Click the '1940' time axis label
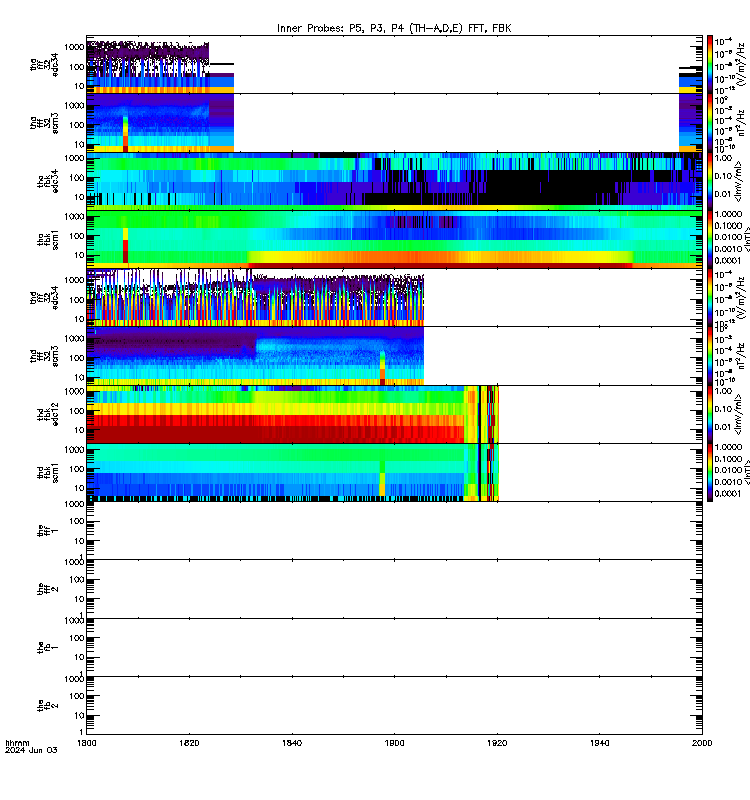The width and height of the screenshot is (750, 800). pyautogui.click(x=599, y=743)
